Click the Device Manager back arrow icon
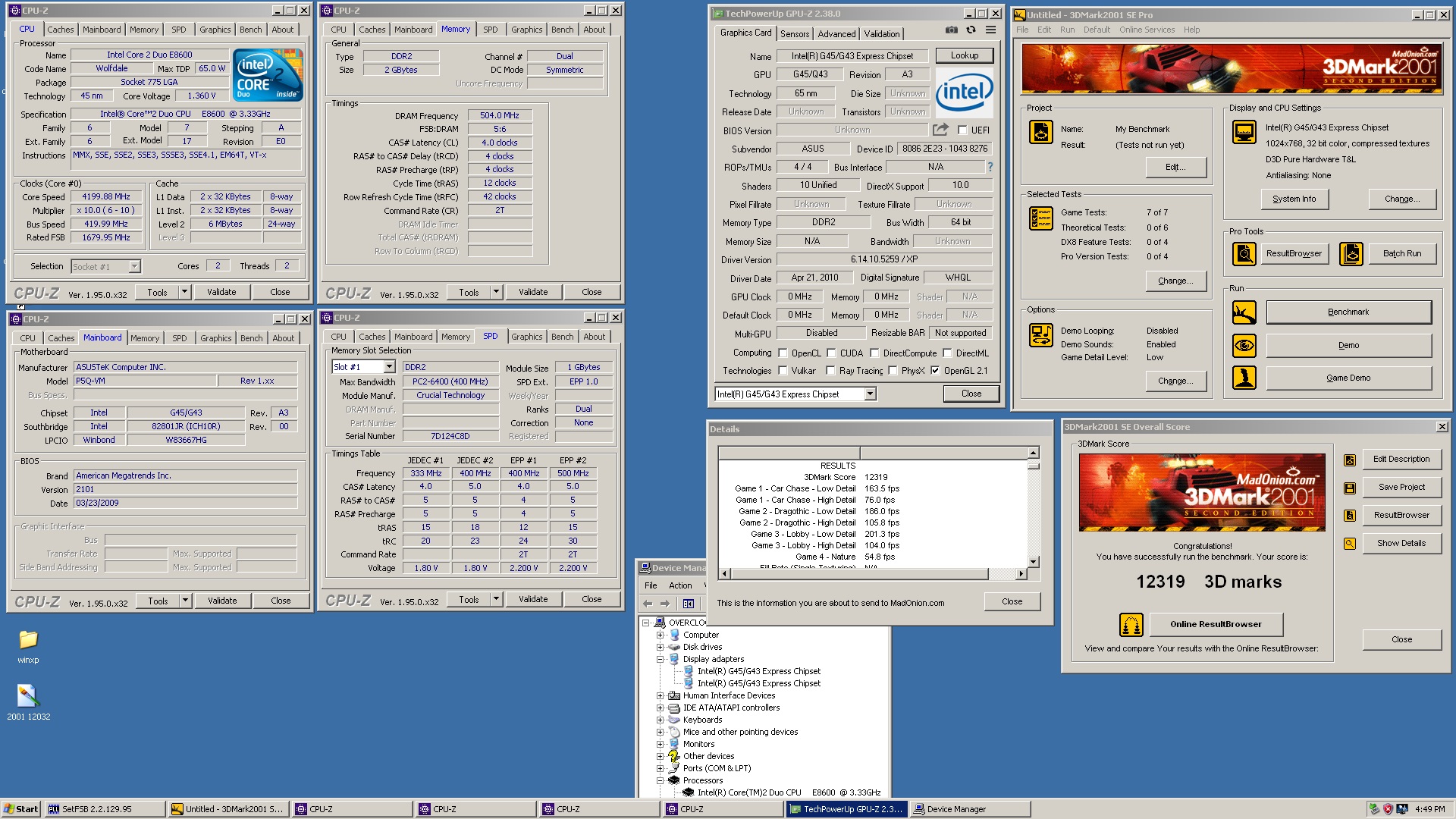The image size is (1456, 819). coord(647,604)
